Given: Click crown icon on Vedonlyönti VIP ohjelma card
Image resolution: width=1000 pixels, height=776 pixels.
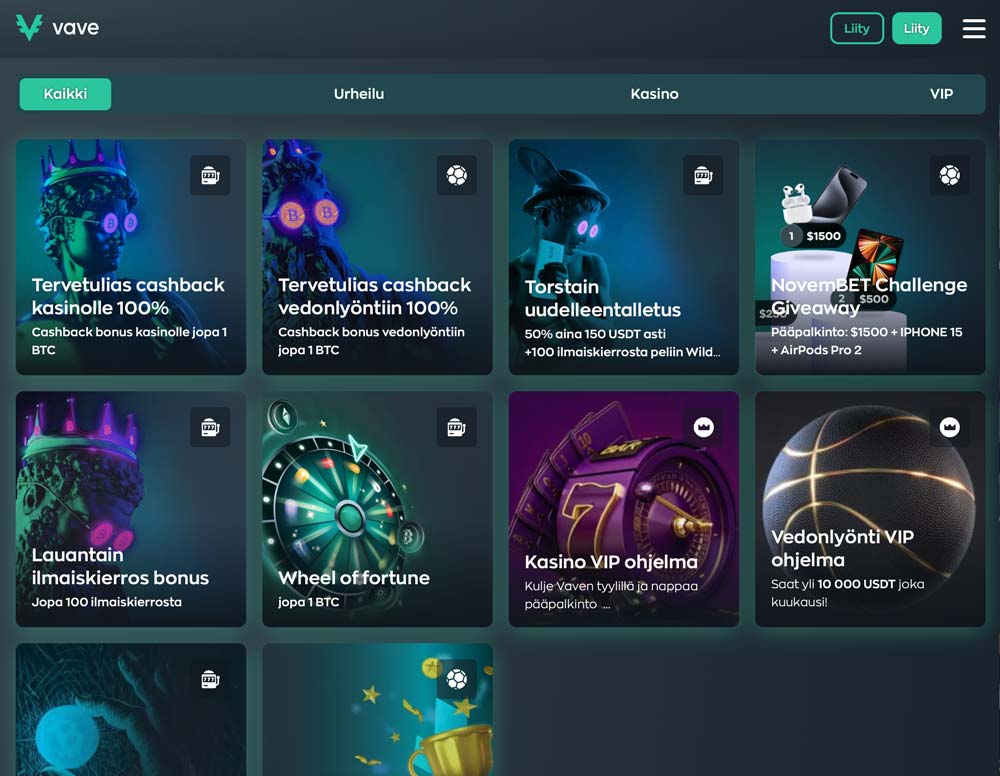Looking at the screenshot, I should click(x=950, y=427).
